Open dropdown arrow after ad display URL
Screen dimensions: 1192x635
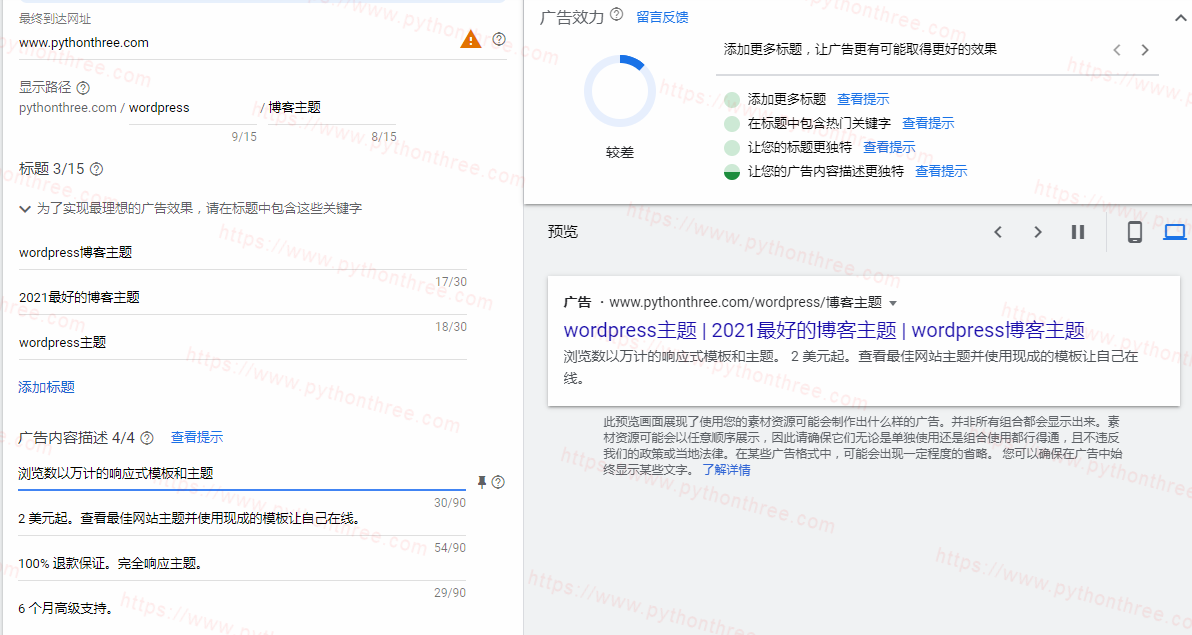click(x=893, y=303)
